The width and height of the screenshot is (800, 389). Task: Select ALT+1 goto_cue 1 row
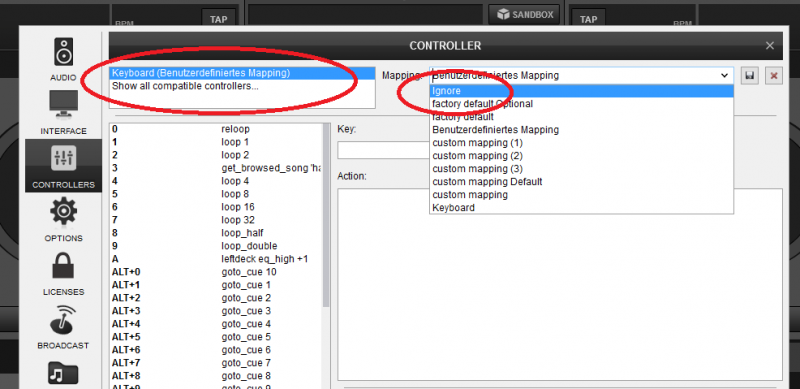coord(216,285)
